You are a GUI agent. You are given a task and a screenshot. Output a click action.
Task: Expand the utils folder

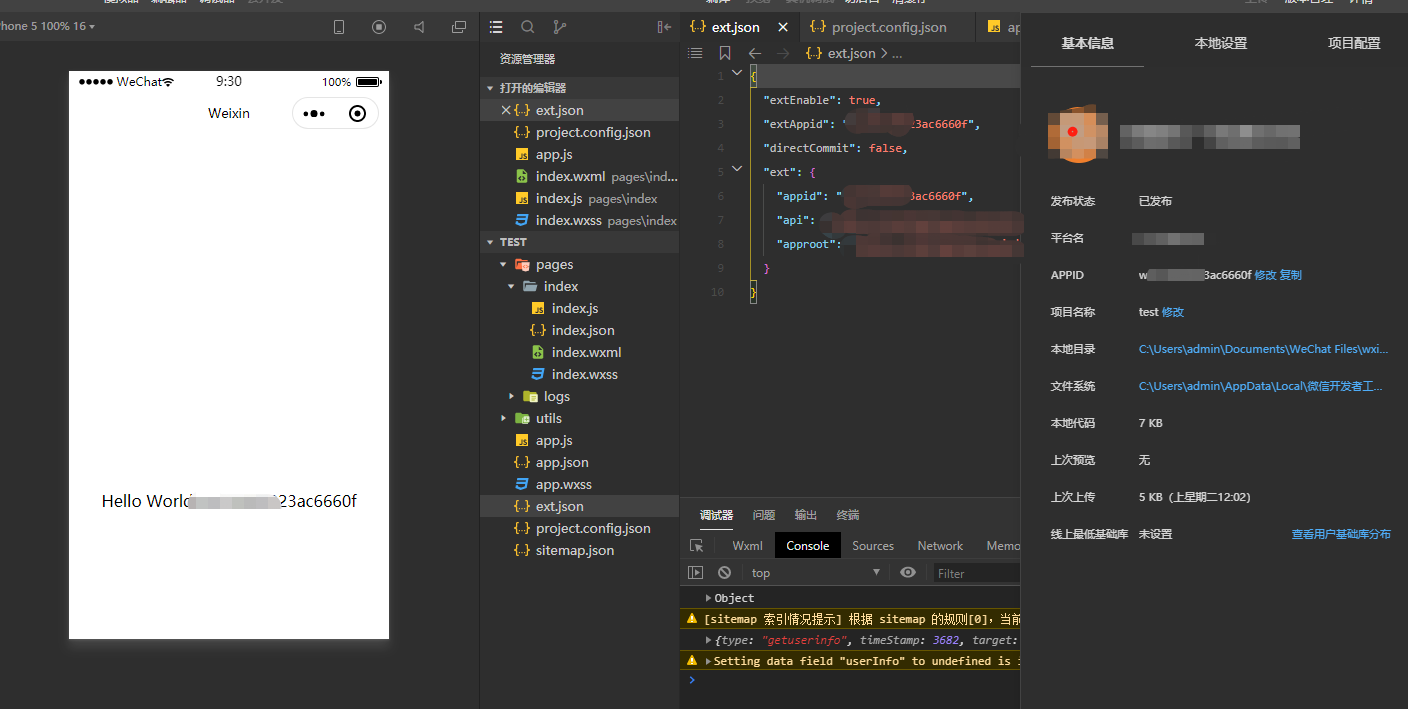click(x=503, y=419)
